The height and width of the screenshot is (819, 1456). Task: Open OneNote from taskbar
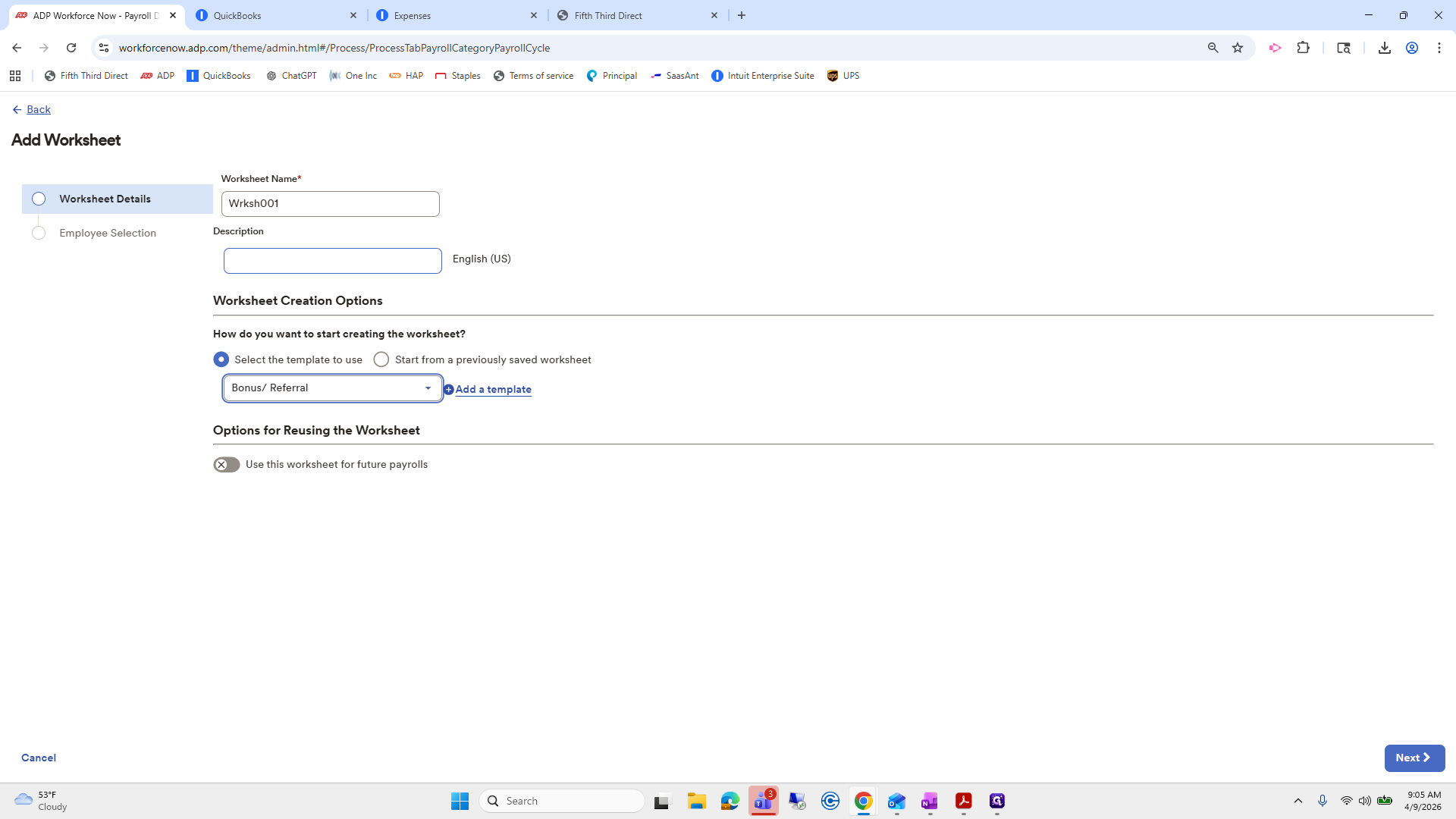pos(930,801)
